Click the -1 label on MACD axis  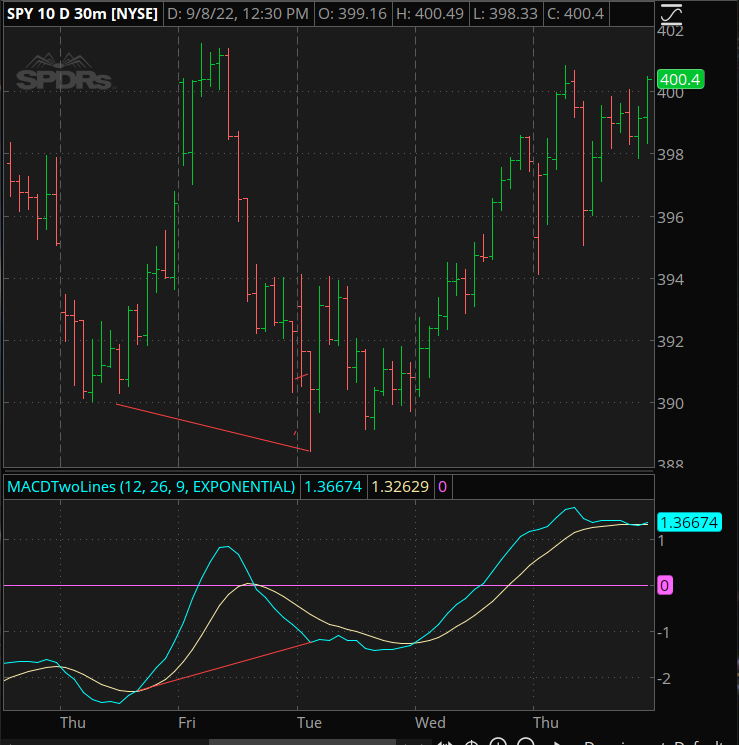pyautogui.click(x=663, y=632)
